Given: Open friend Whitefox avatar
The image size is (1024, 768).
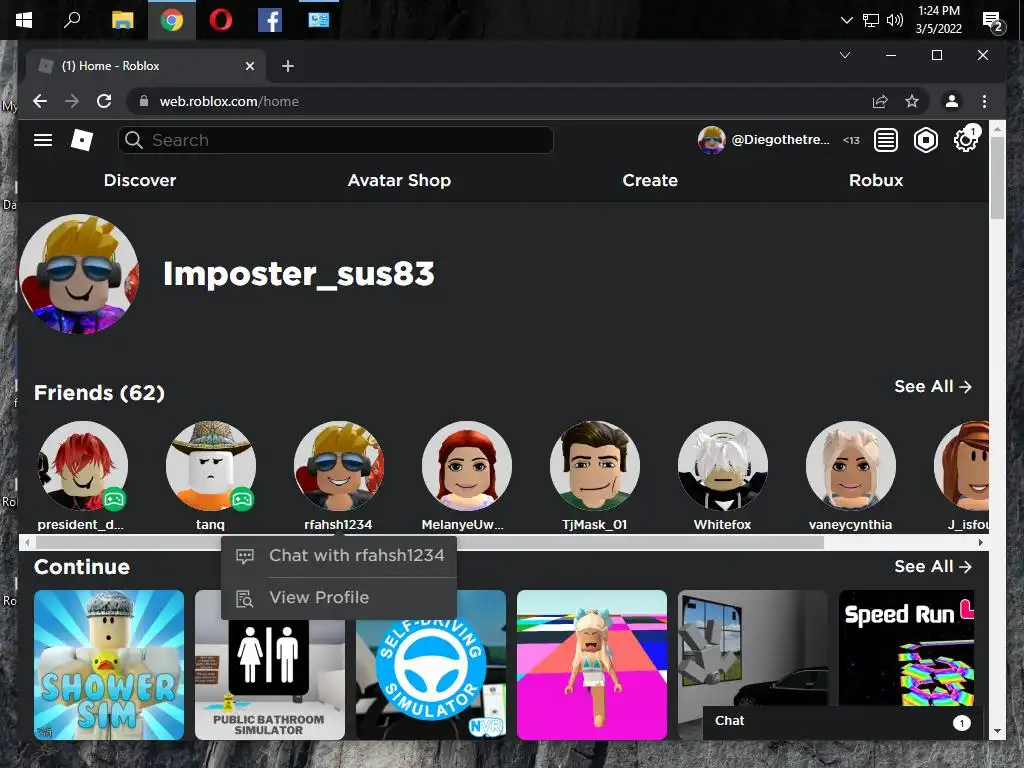Looking at the screenshot, I should tap(722, 466).
